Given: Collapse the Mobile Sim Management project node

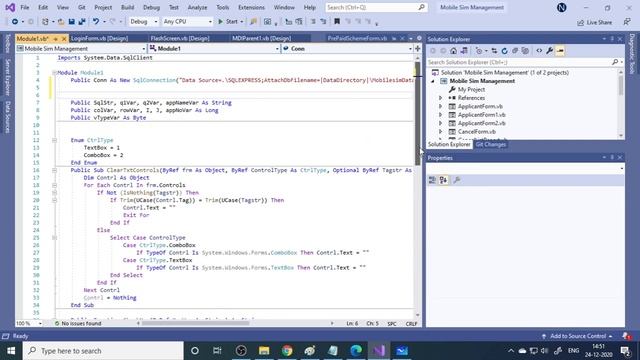Looking at the screenshot, I should pos(433,81).
